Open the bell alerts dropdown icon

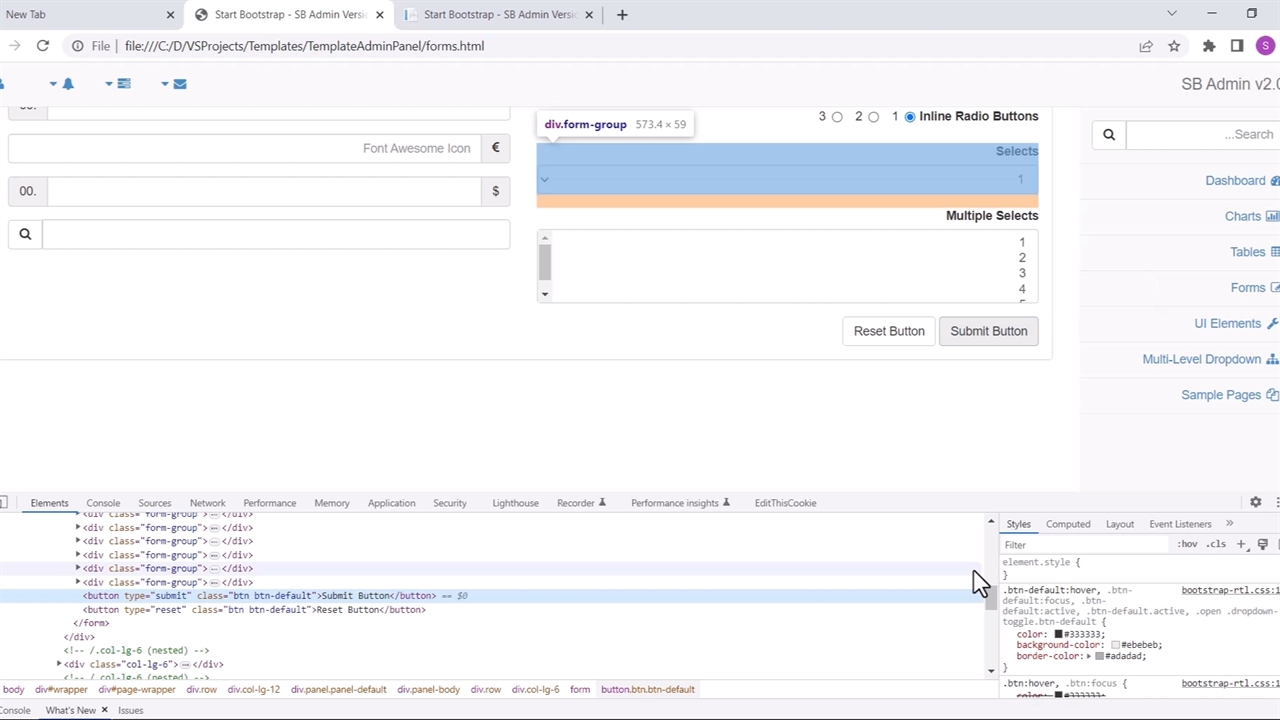tap(67, 84)
